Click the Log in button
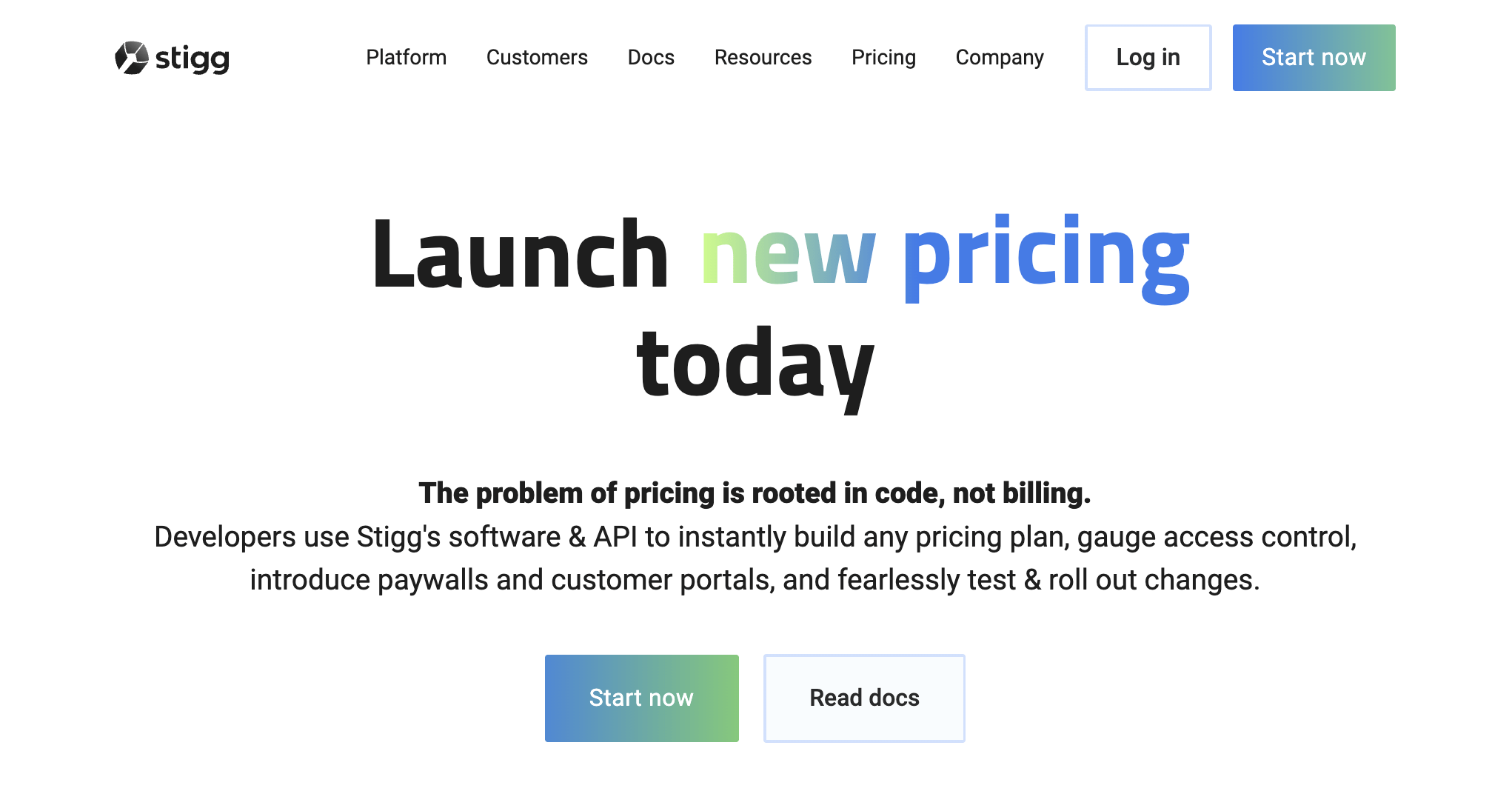 click(1147, 57)
